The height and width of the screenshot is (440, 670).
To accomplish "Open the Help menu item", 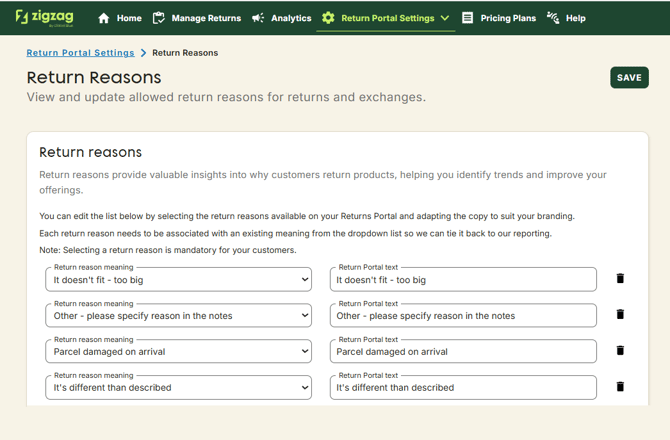I will 576,18.
